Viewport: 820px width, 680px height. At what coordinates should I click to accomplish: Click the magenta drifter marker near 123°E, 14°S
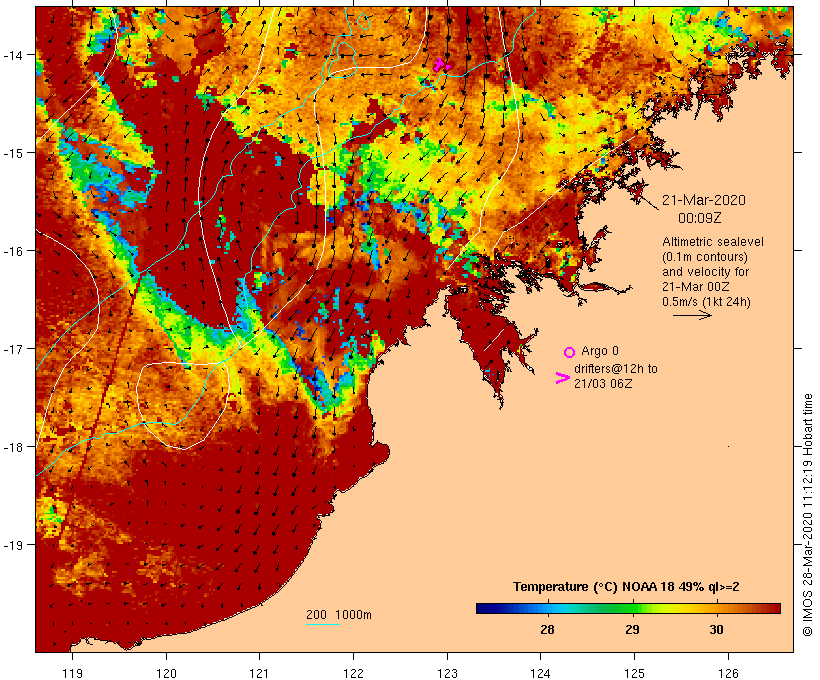coord(441,65)
